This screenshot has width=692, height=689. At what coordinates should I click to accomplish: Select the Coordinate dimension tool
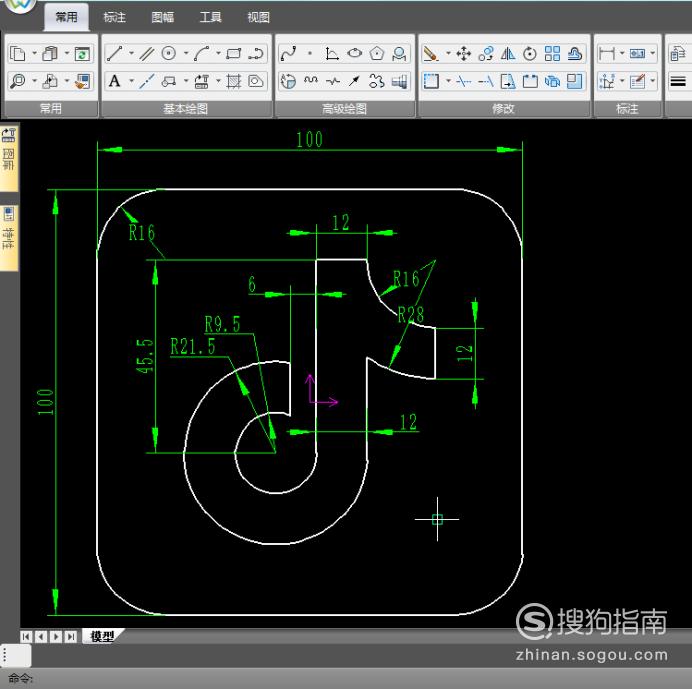[607, 81]
